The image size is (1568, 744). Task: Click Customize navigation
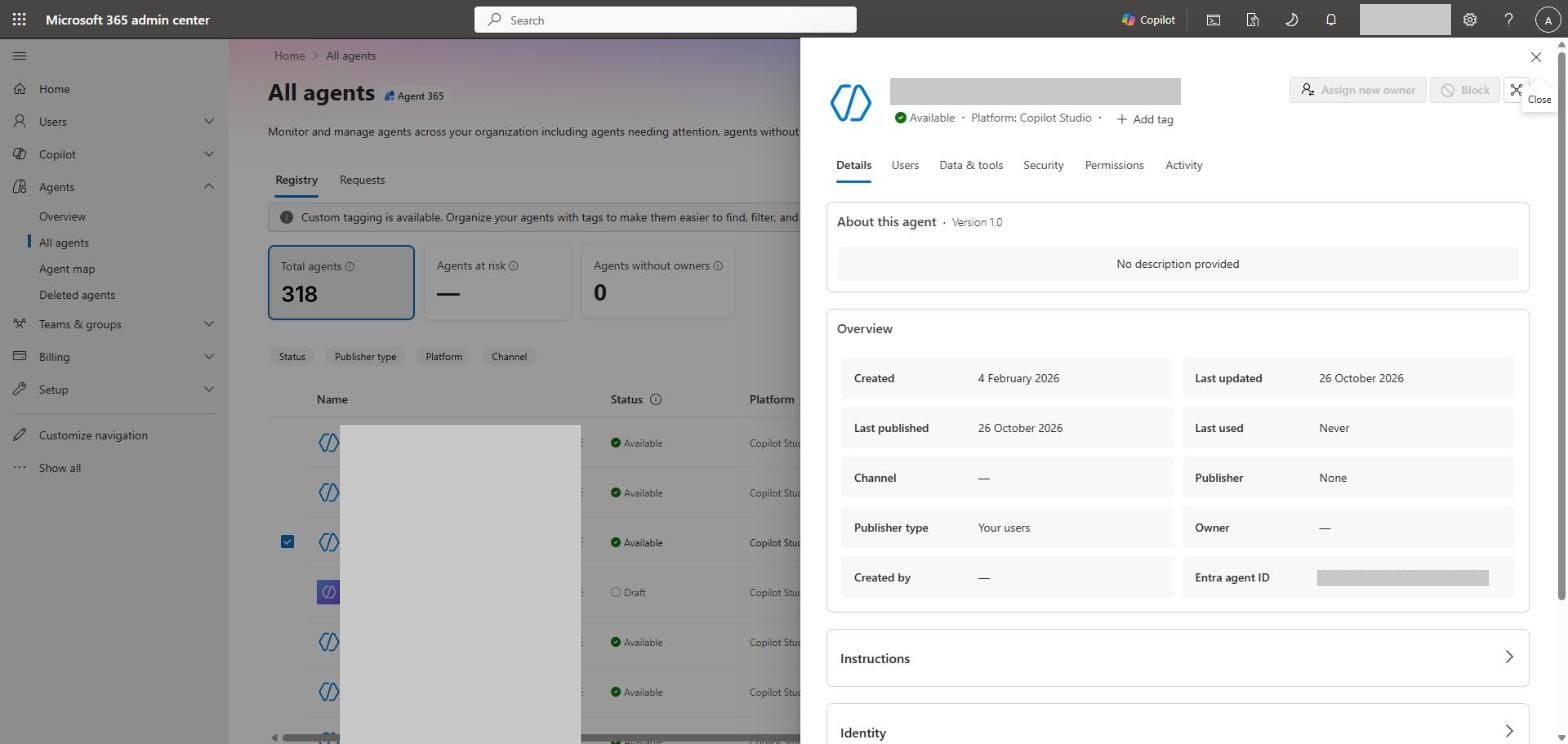[x=93, y=435]
